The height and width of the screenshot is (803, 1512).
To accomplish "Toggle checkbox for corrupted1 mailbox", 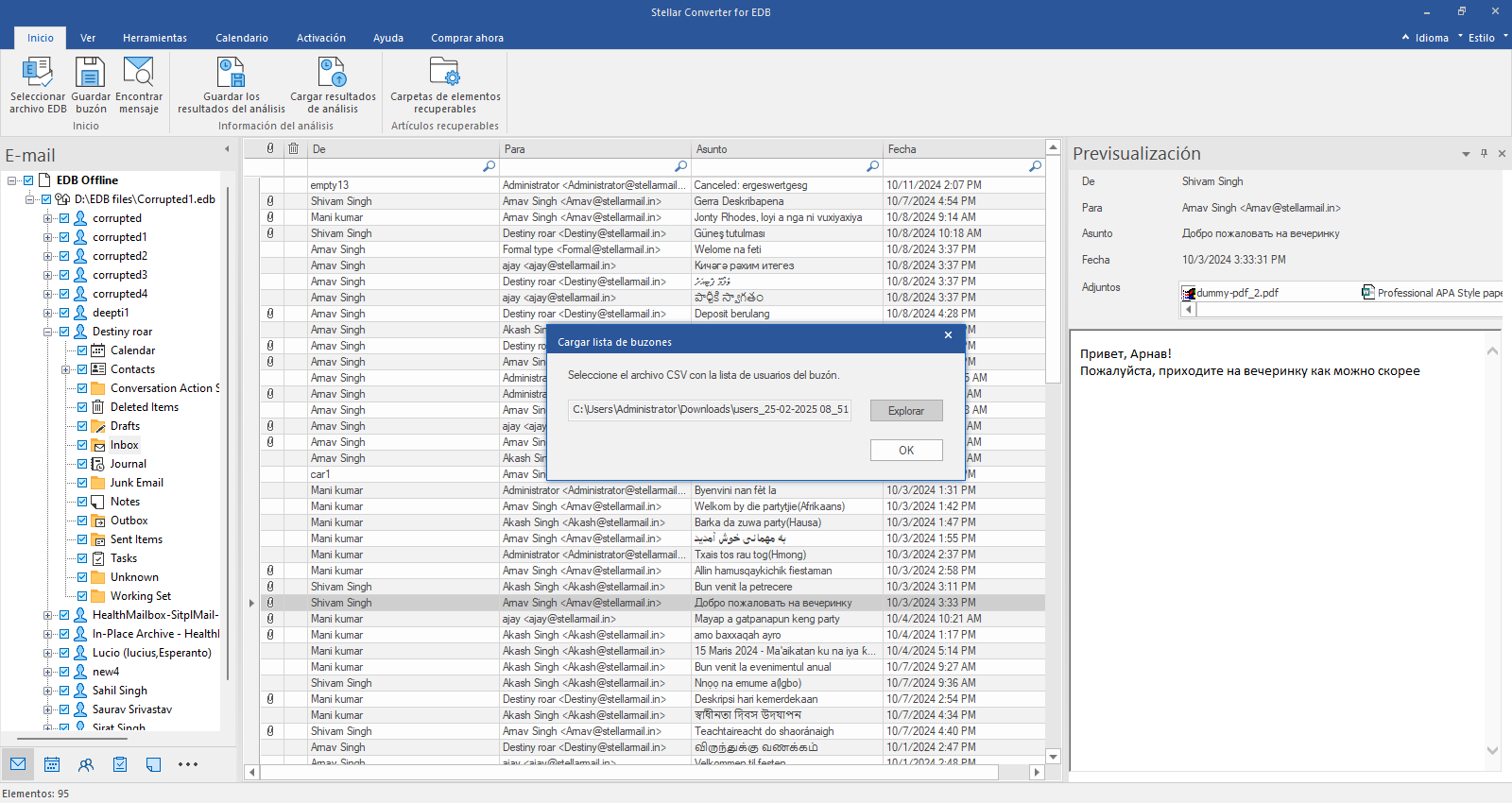I will click(x=64, y=237).
